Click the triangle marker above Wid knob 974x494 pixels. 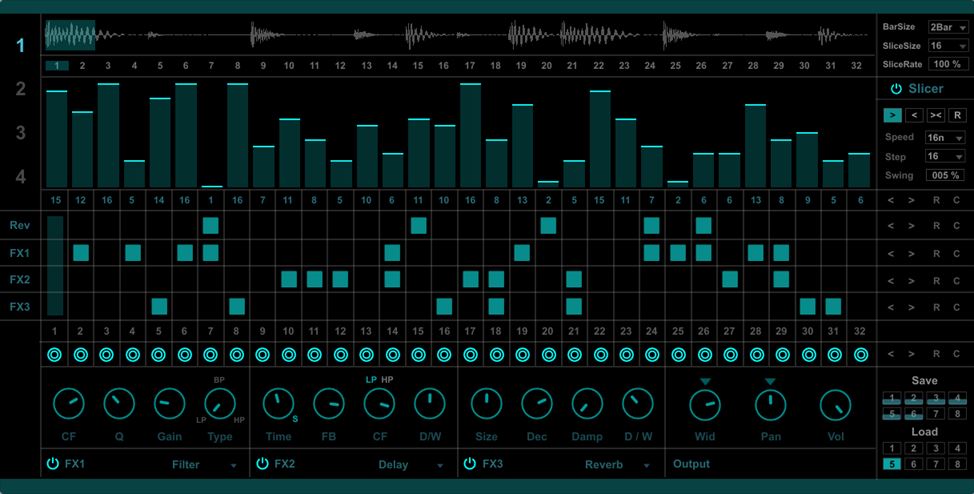point(705,382)
